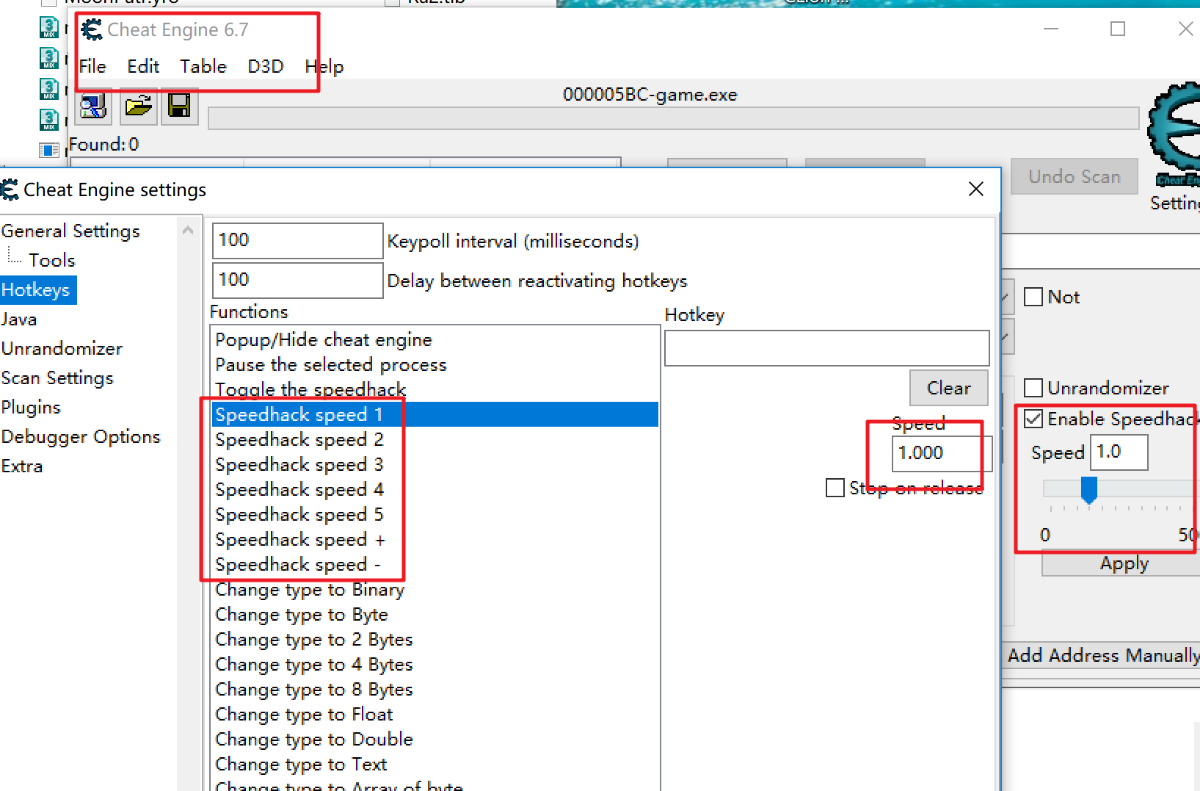This screenshot has height=791, width=1200.
Task: Click scroll up arrow in settings tree
Action: [187, 229]
